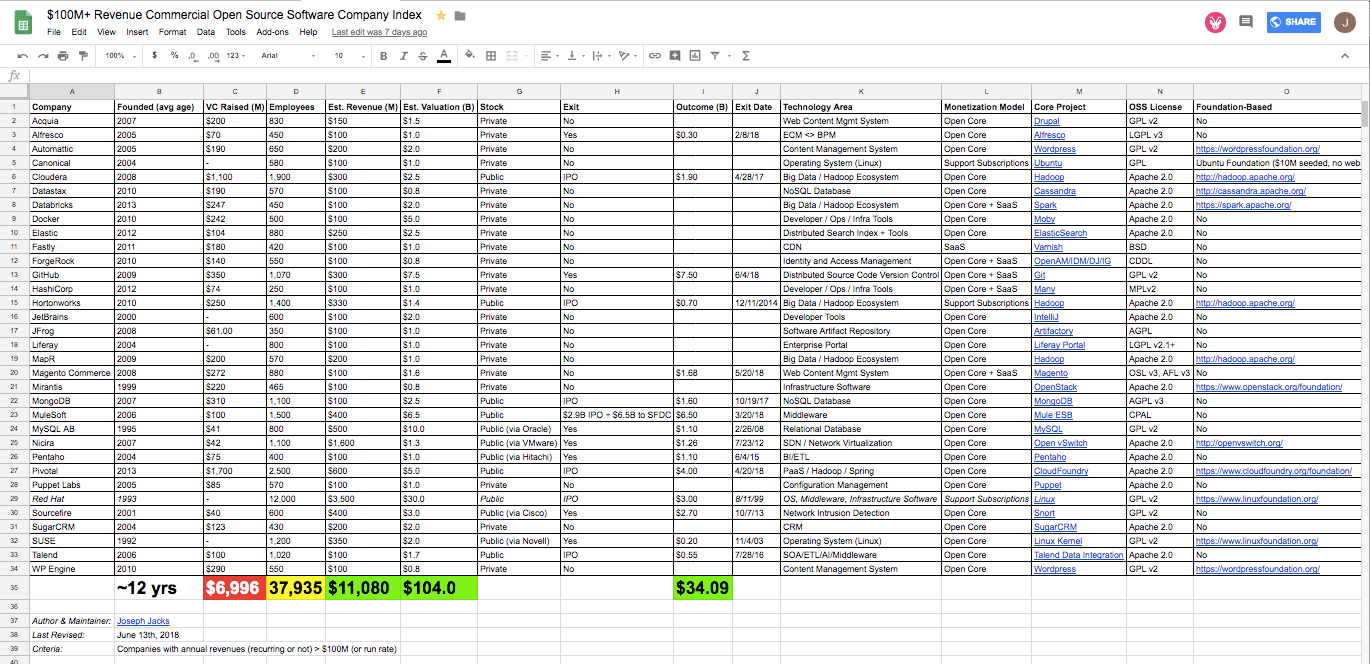
Task: Insert a chart from the toolbar
Action: 694,56
